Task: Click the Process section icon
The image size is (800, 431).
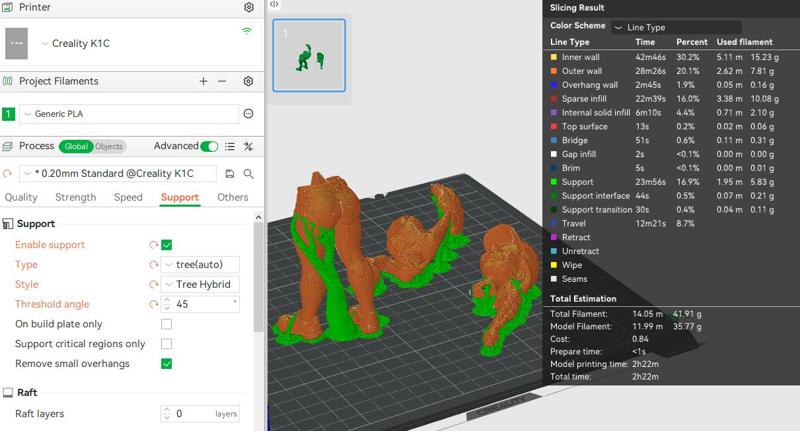Action: click(7, 146)
